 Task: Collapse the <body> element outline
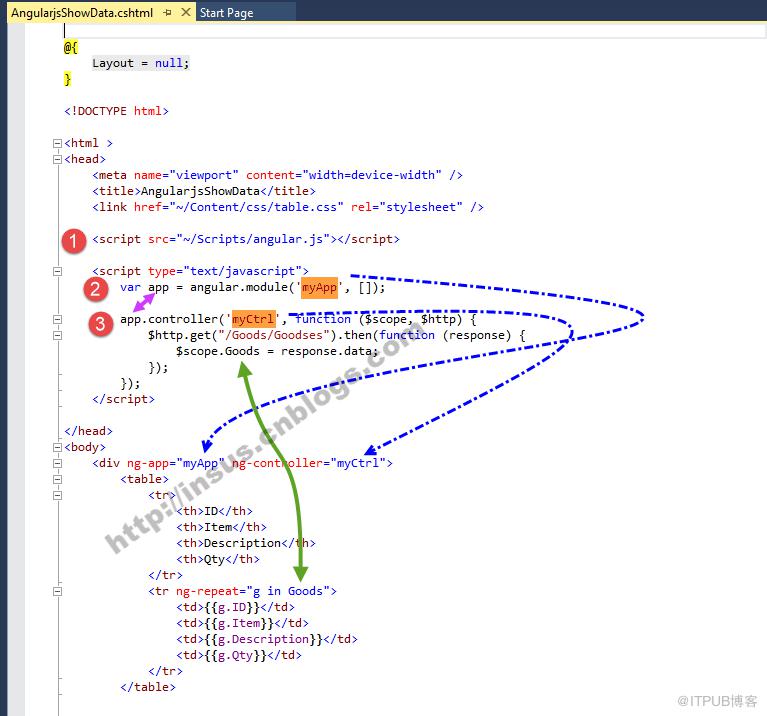tap(57, 447)
